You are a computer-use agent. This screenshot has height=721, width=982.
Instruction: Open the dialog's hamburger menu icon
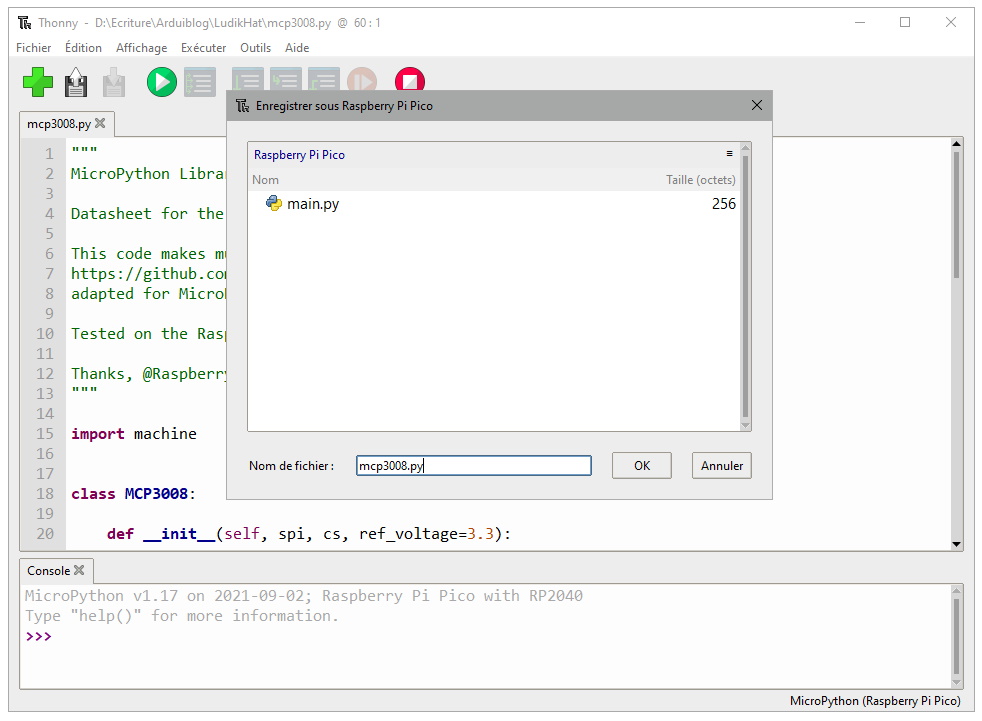729,154
